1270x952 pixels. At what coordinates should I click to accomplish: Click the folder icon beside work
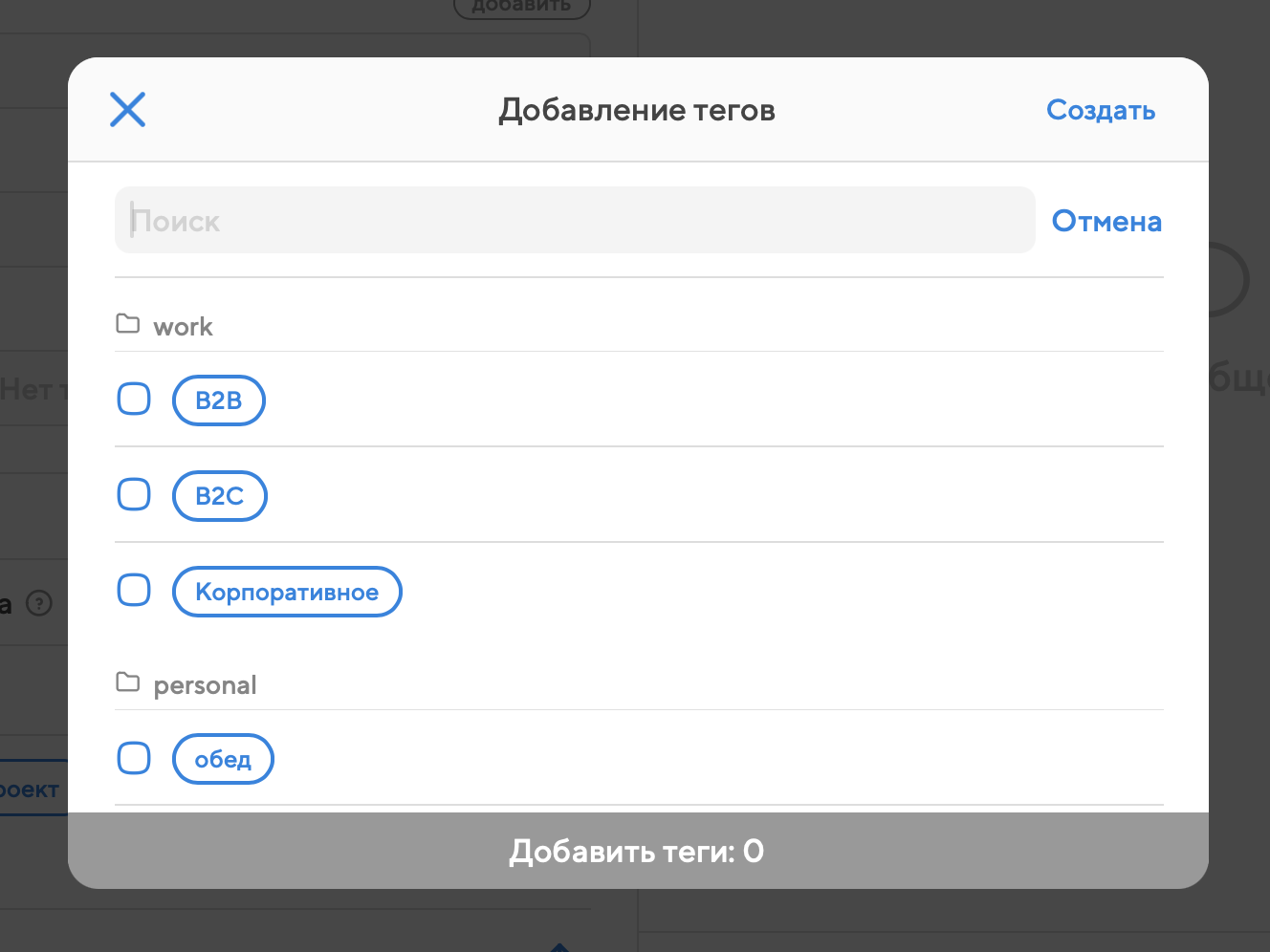click(127, 324)
